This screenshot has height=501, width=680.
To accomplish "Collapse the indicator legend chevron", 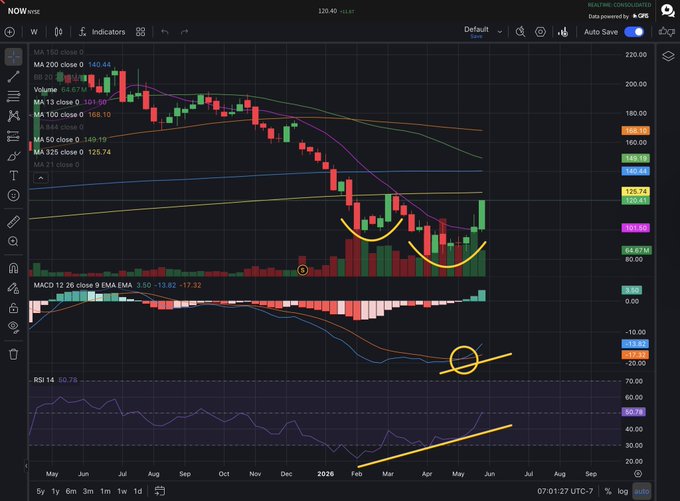I will (x=41, y=178).
